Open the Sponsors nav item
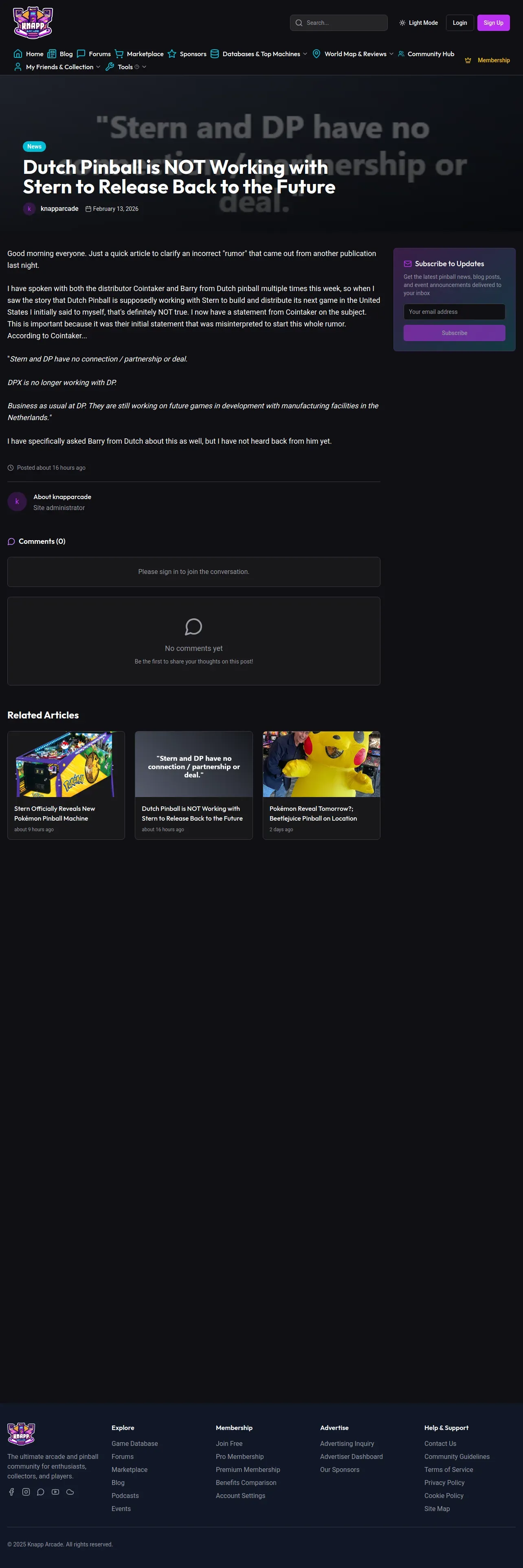The width and height of the screenshot is (523, 1568). pyautogui.click(x=187, y=54)
